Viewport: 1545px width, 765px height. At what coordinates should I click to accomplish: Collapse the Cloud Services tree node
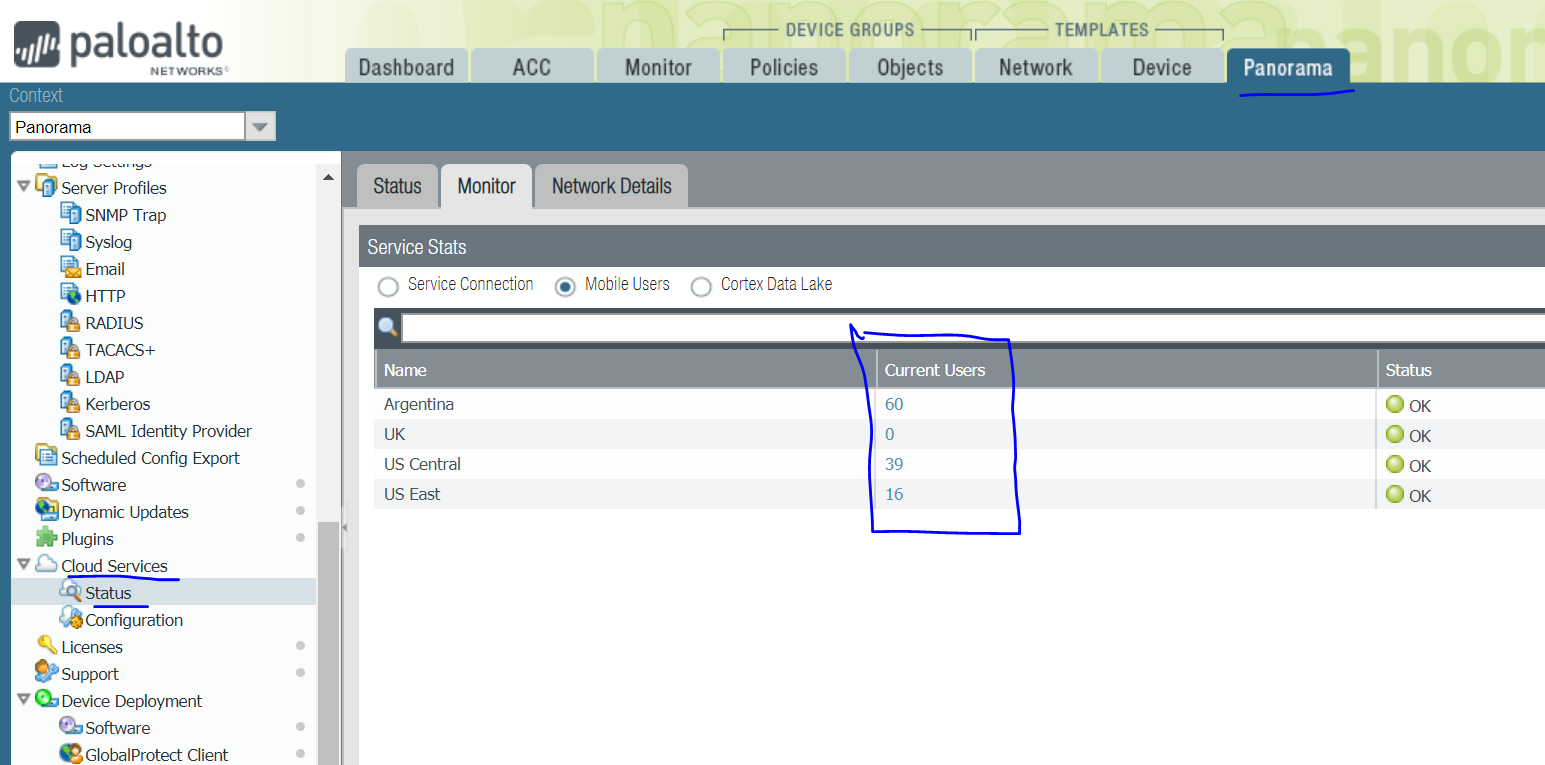coord(23,565)
